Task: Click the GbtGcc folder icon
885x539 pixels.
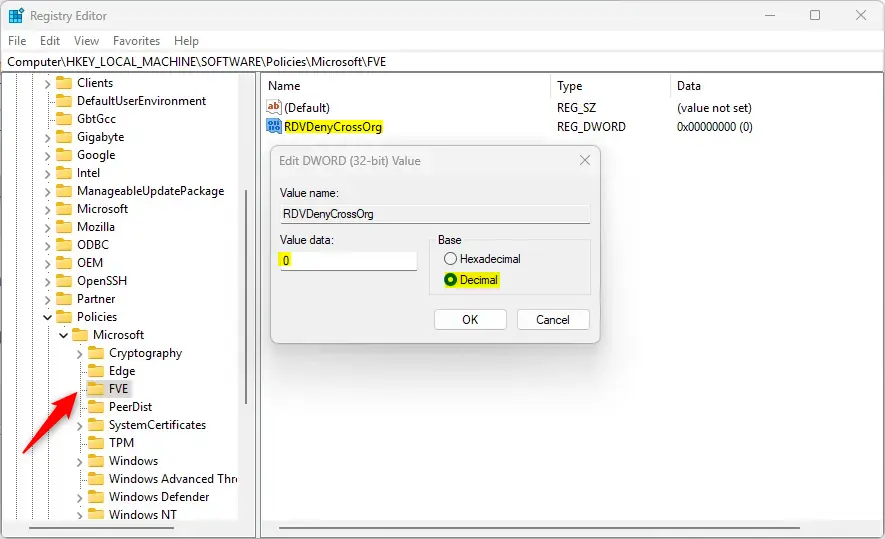Action: point(64,119)
